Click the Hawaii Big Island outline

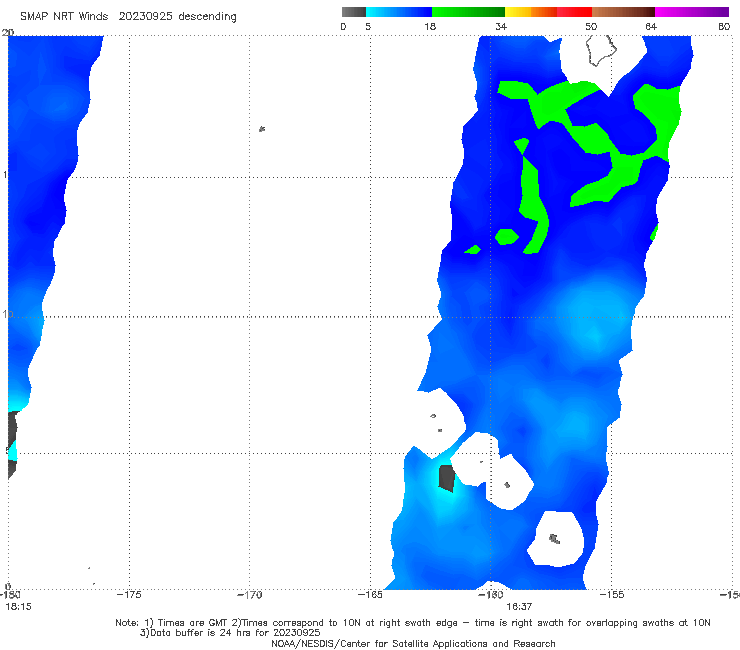click(x=601, y=51)
